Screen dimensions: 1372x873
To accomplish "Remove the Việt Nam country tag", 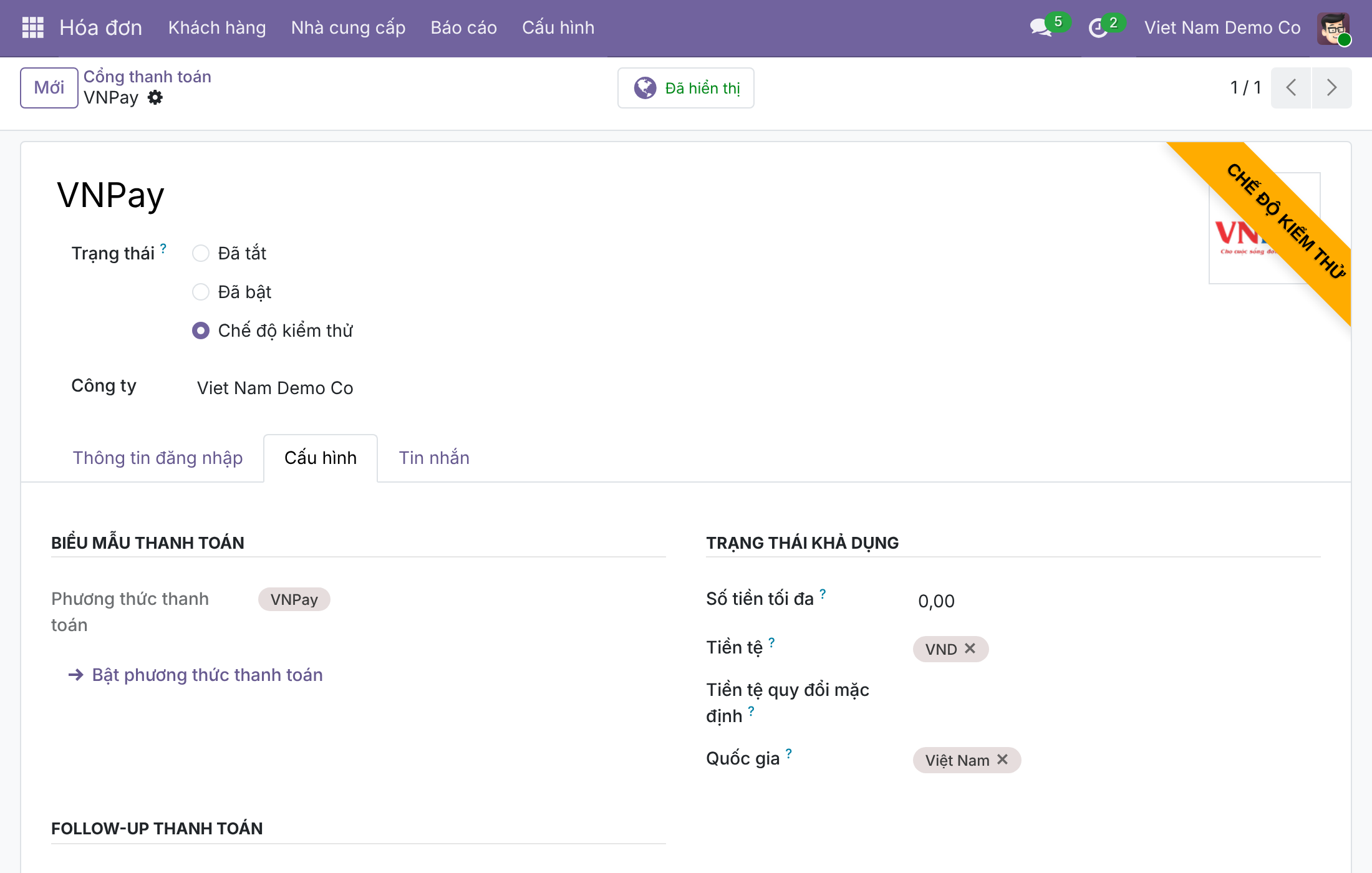I will click(1002, 760).
